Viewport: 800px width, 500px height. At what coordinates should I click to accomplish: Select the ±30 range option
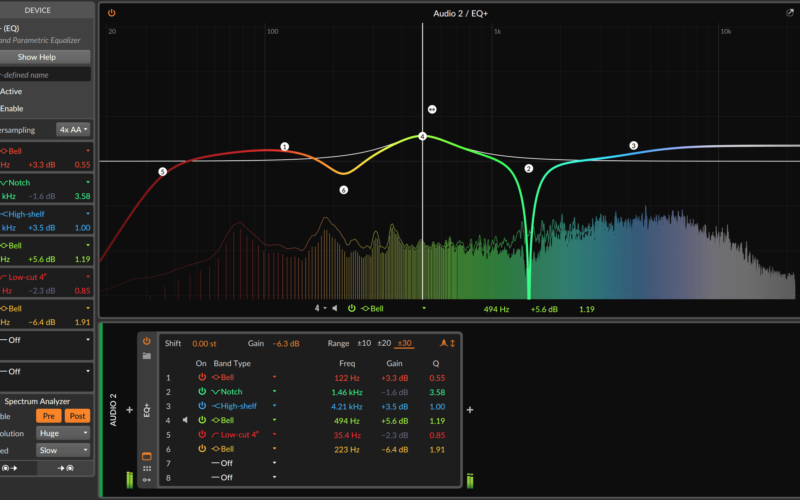pyautogui.click(x=405, y=343)
